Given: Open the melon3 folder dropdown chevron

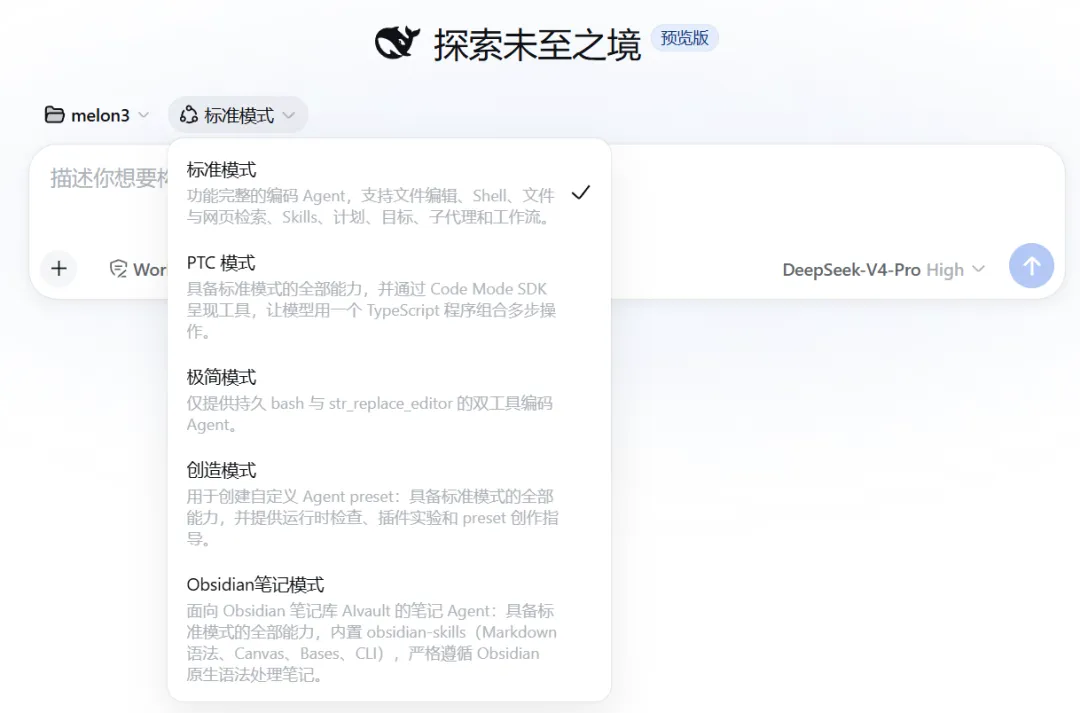Looking at the screenshot, I should (143, 115).
